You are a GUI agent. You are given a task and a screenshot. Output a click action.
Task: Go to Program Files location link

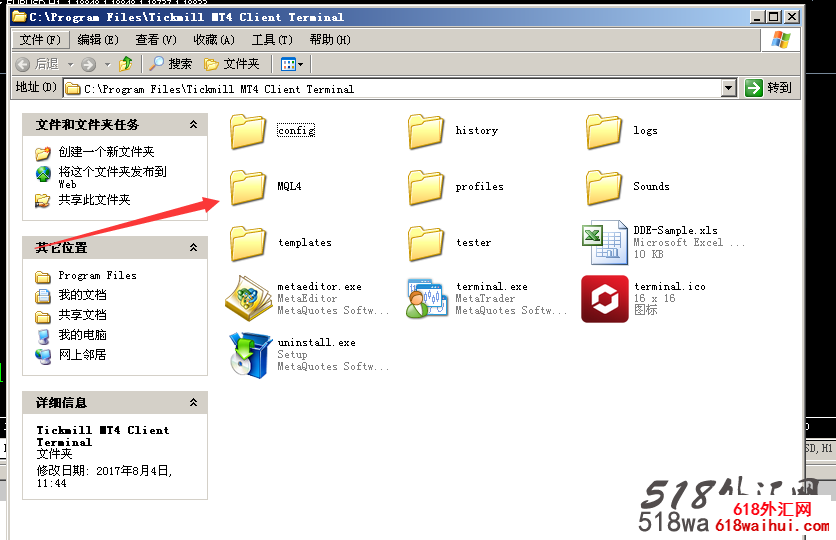(97, 276)
